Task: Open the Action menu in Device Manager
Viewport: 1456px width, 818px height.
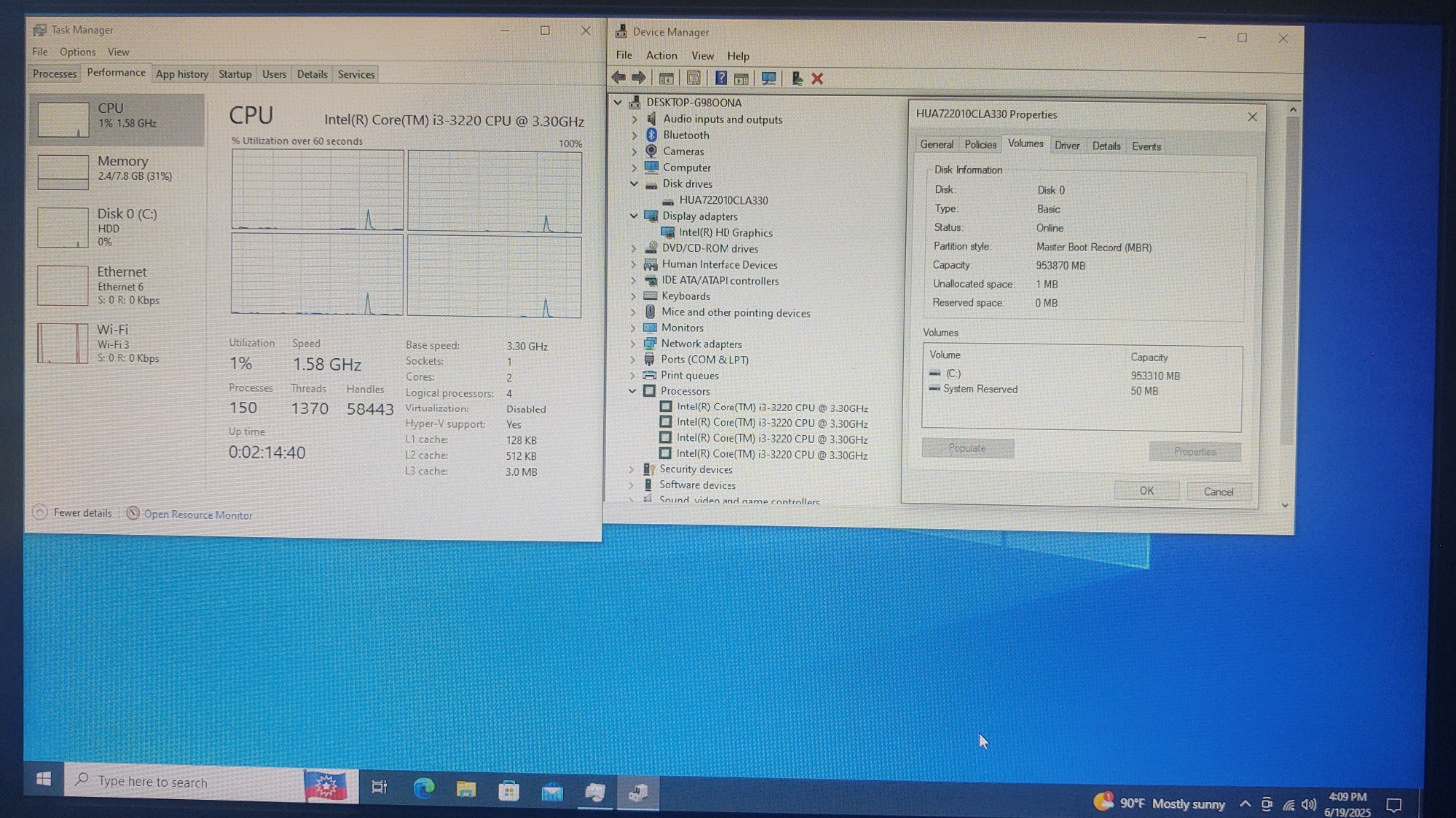Action: coord(661,56)
